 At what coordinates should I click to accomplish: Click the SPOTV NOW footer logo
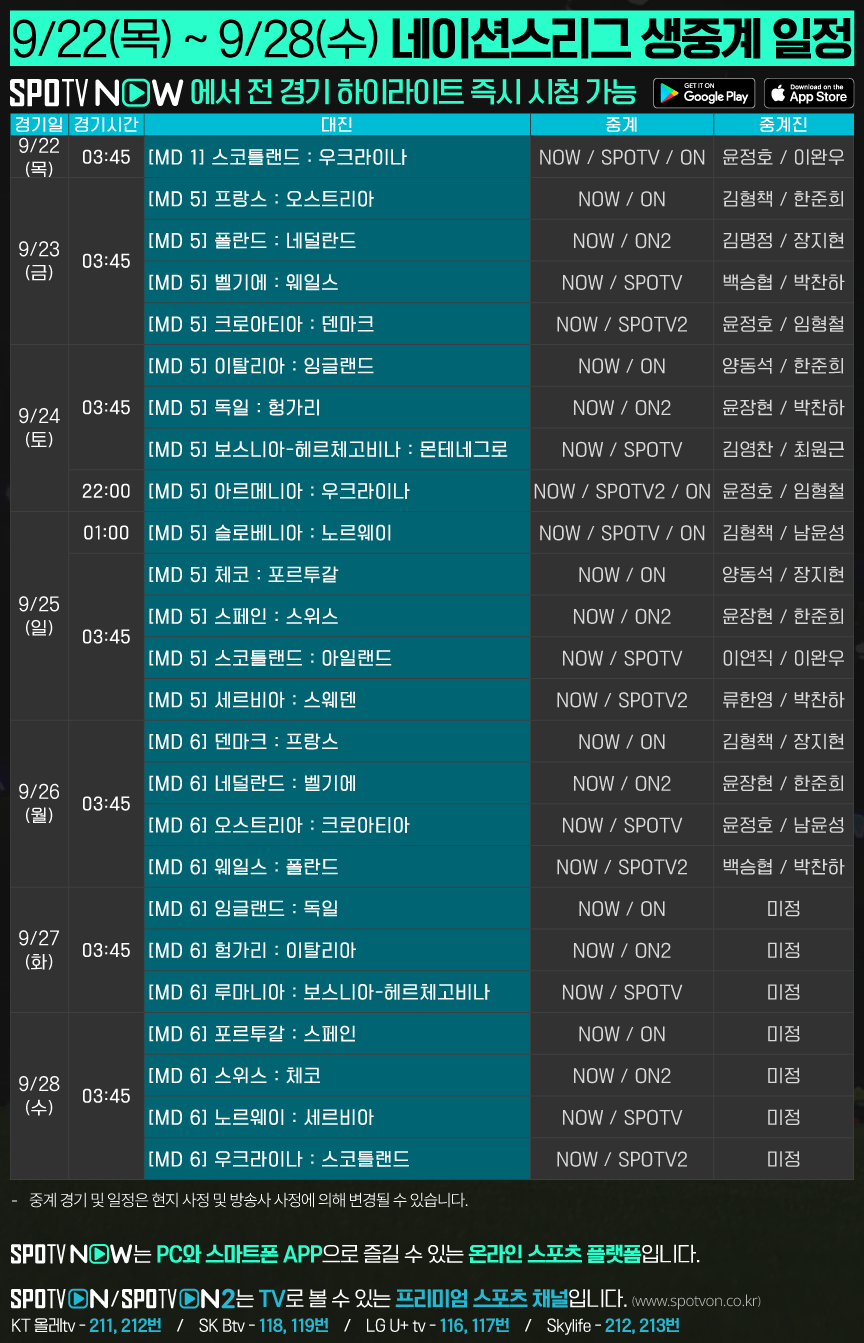(x=69, y=1254)
